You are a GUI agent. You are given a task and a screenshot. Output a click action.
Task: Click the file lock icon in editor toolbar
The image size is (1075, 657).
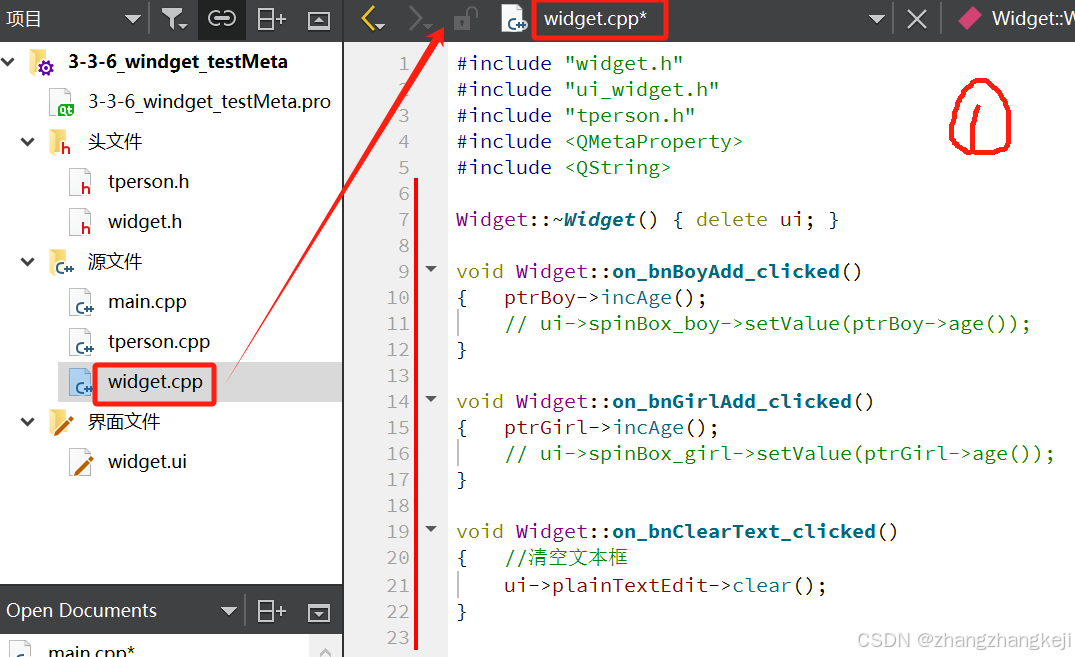[x=465, y=19]
